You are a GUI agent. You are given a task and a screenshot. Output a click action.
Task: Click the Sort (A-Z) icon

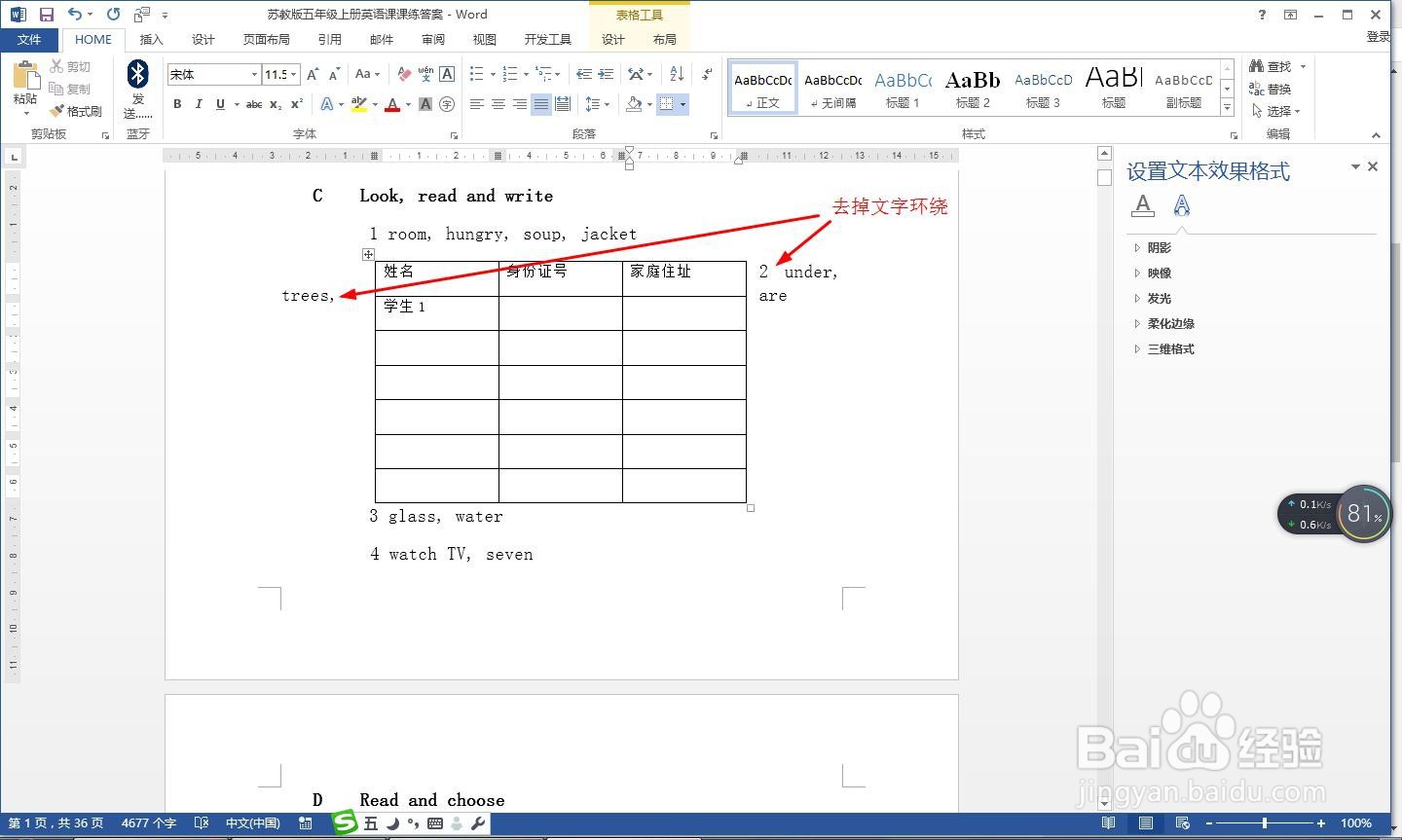pyautogui.click(x=678, y=74)
